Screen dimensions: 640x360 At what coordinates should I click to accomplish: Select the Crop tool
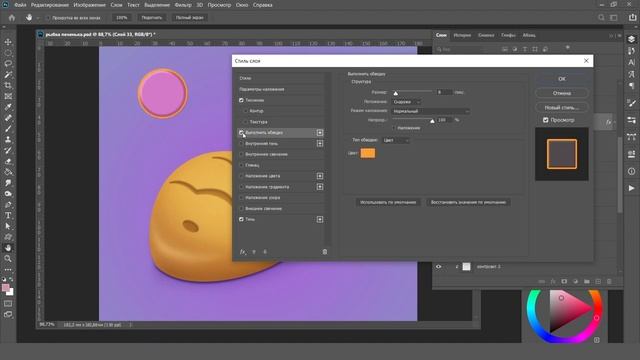pyautogui.click(x=8, y=85)
